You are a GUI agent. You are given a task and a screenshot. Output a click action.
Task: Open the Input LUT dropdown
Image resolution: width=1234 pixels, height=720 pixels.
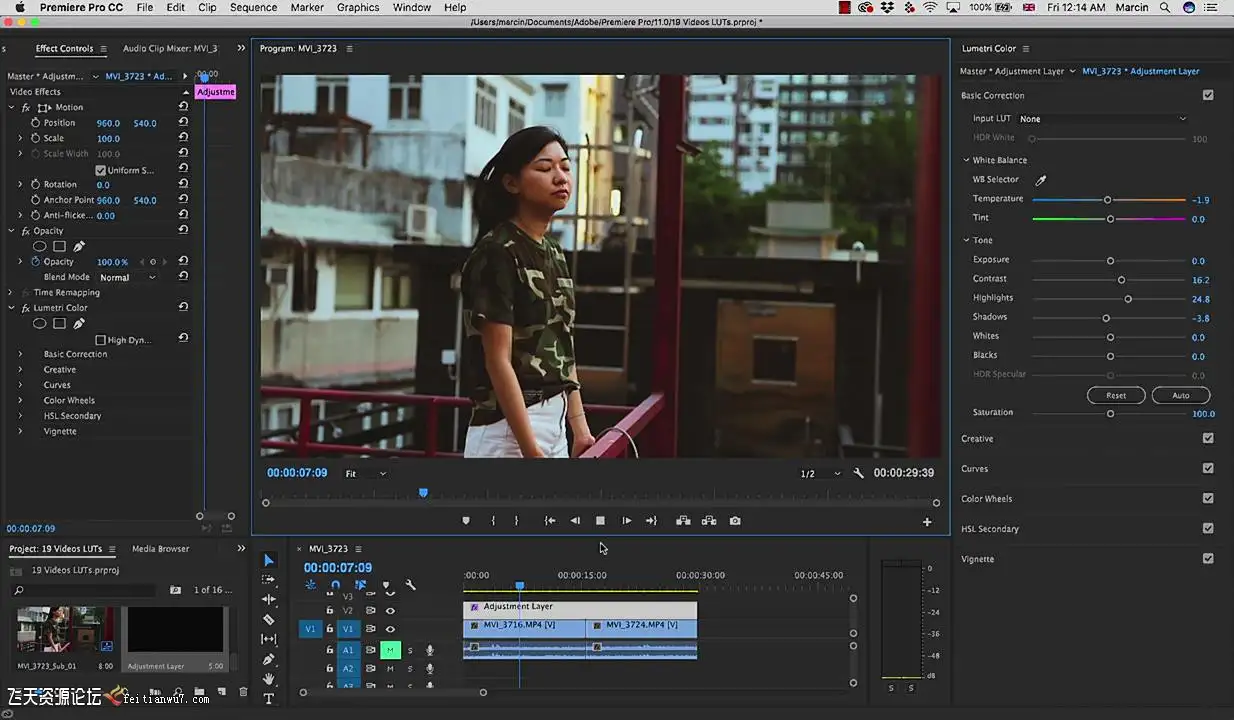1102,119
